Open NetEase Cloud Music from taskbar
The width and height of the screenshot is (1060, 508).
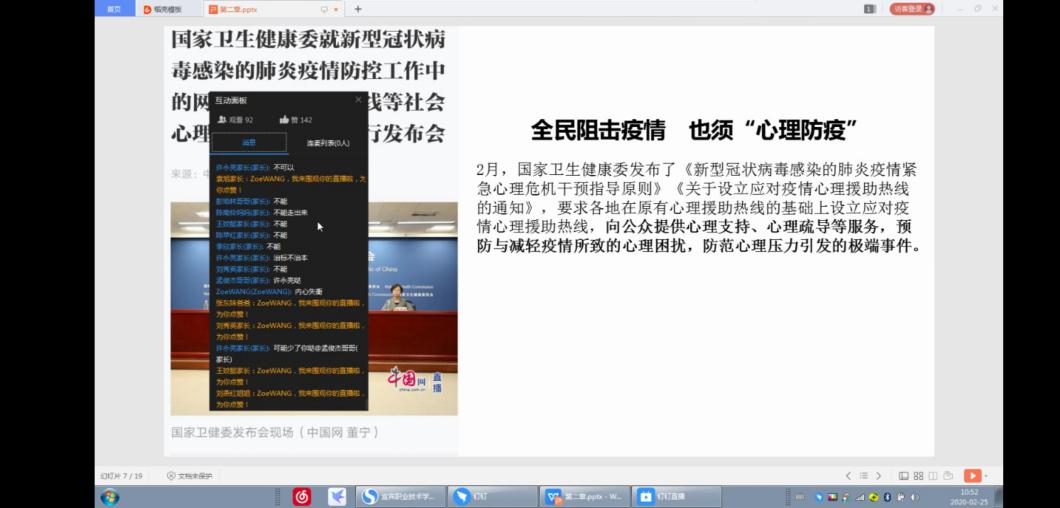click(x=301, y=496)
